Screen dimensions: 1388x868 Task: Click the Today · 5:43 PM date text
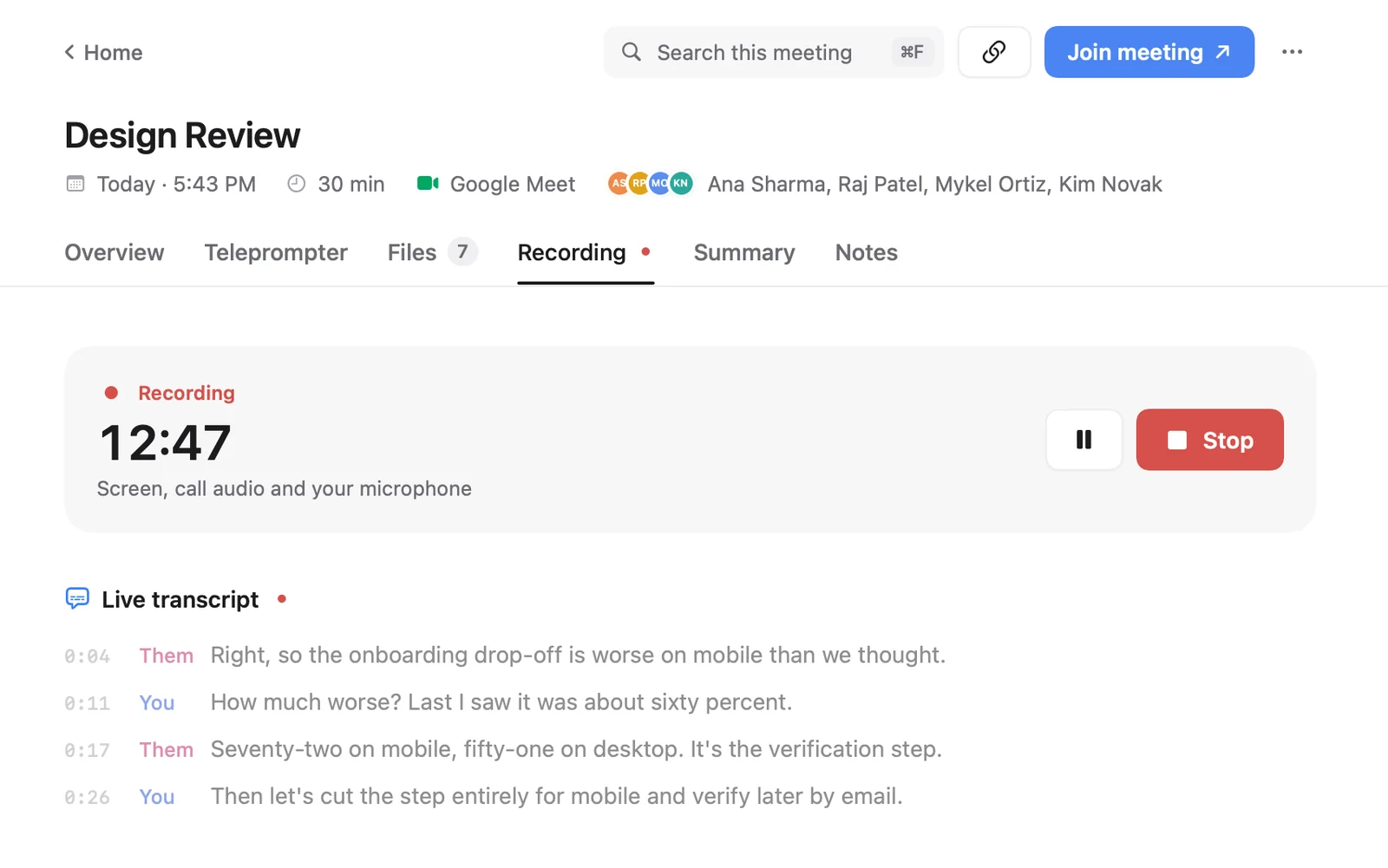coord(176,184)
